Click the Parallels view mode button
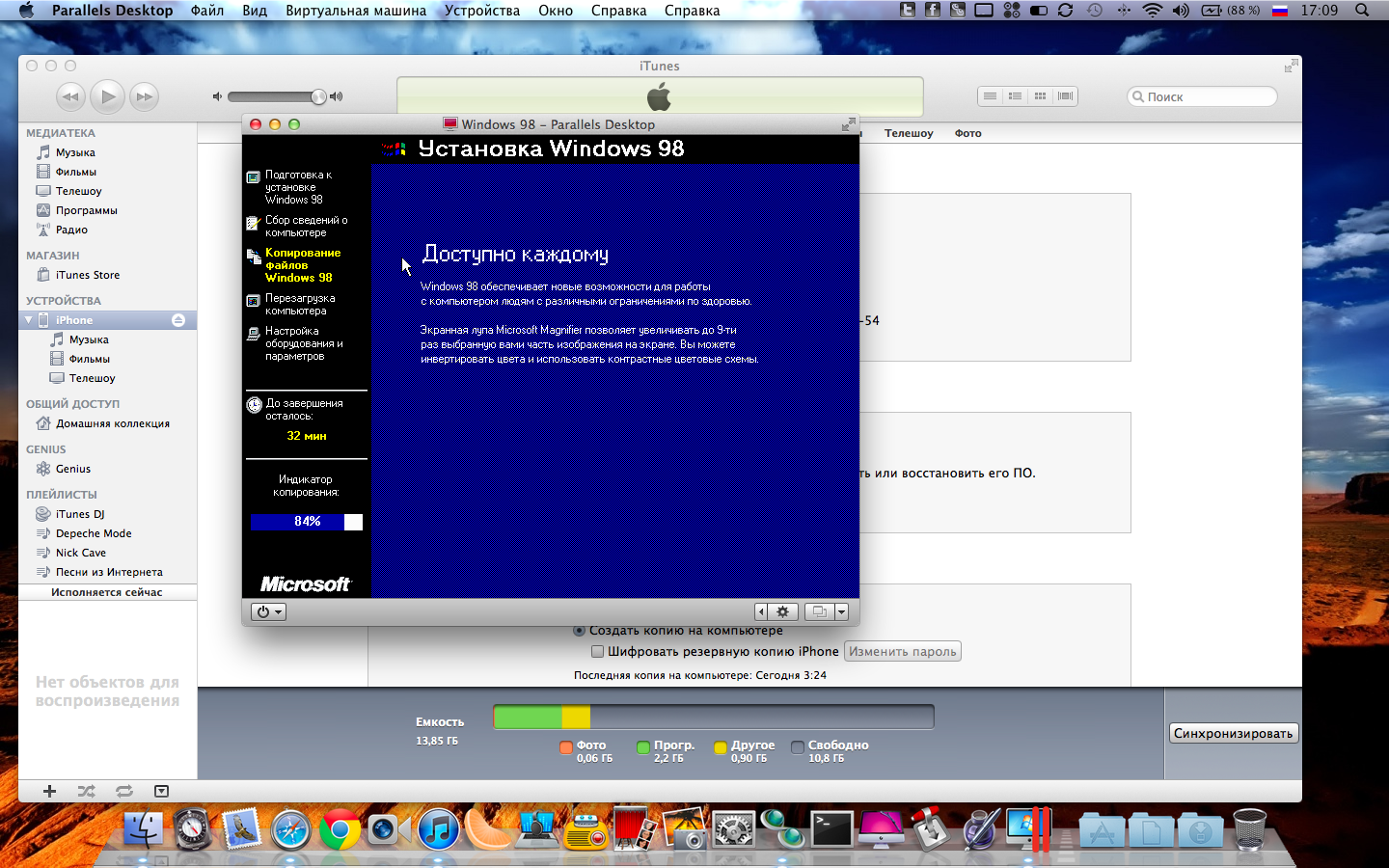 pyautogui.click(x=819, y=611)
